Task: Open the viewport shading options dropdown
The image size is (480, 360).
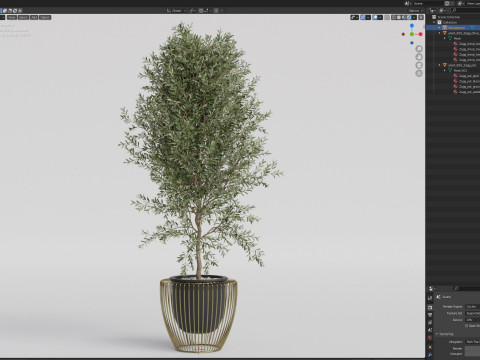Action: (x=414, y=17)
